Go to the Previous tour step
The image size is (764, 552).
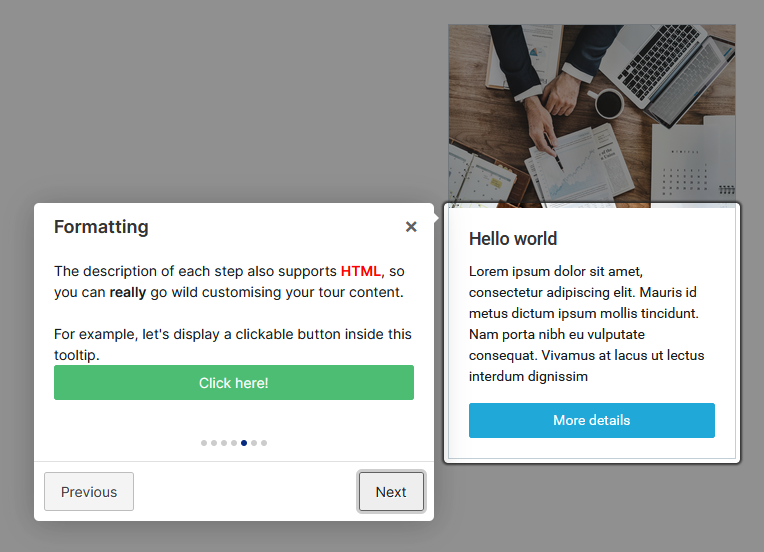click(x=89, y=492)
